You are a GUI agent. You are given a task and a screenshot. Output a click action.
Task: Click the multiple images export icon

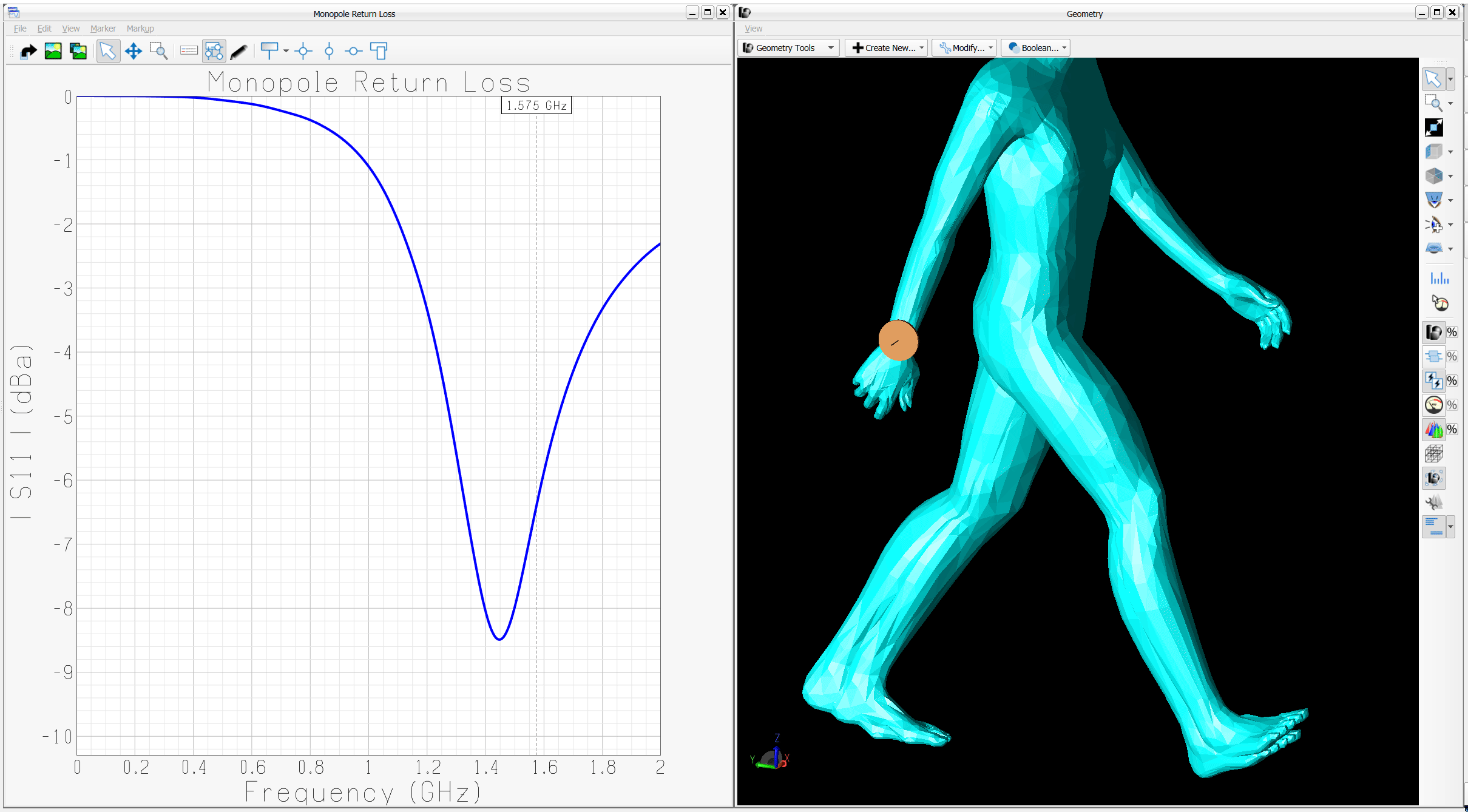tap(78, 52)
